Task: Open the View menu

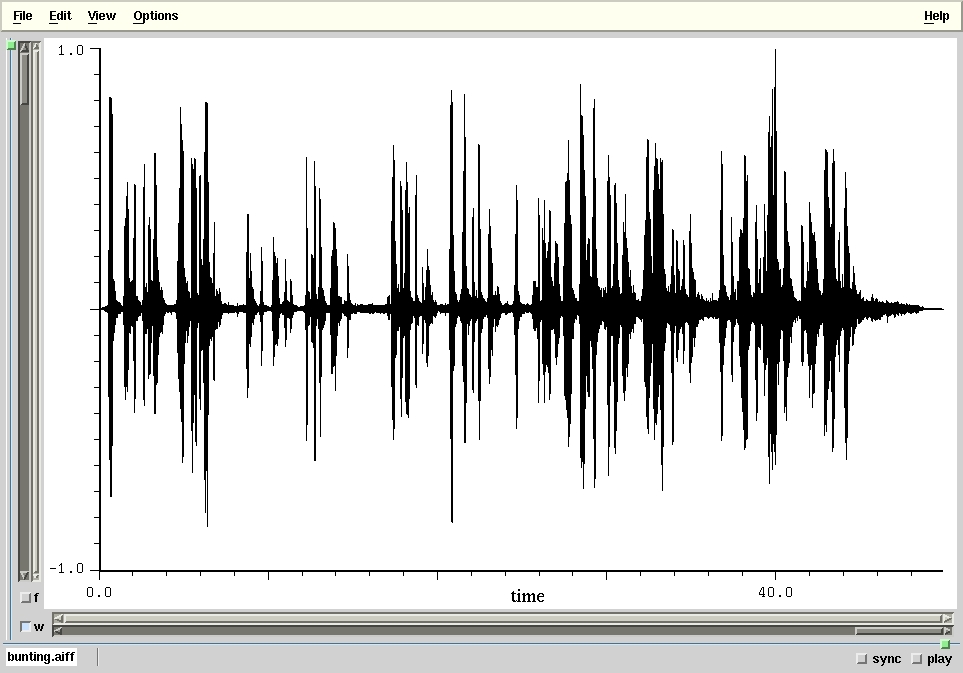Action: pos(101,16)
